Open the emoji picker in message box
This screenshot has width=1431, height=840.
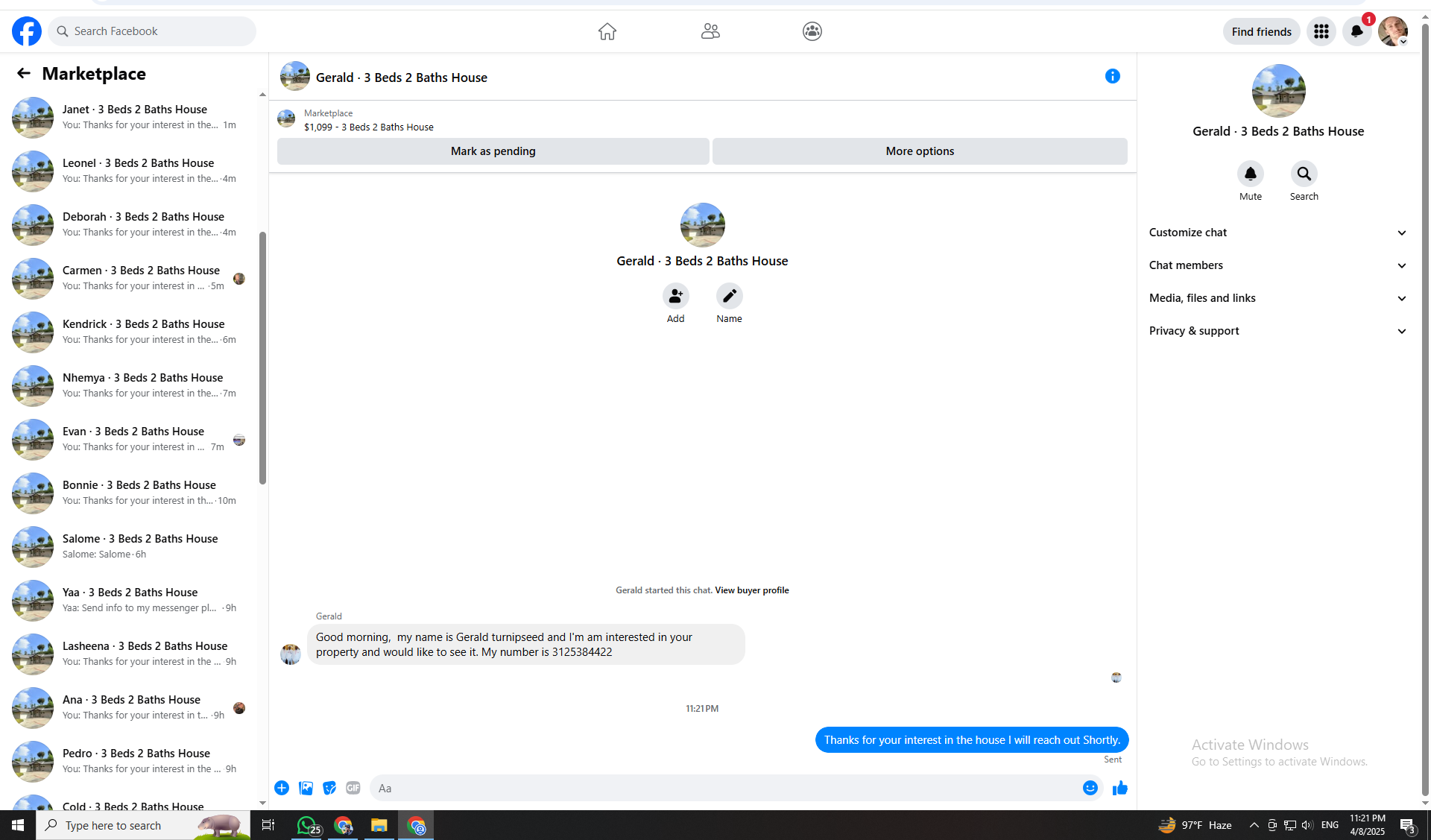point(1090,788)
